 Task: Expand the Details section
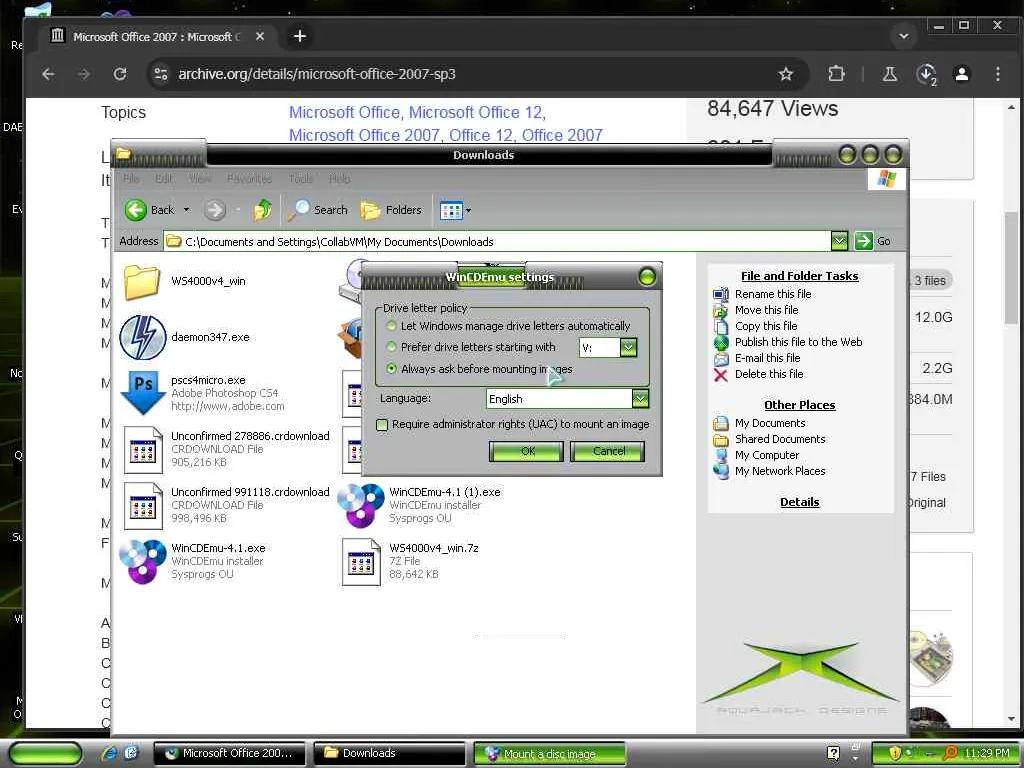pos(799,502)
